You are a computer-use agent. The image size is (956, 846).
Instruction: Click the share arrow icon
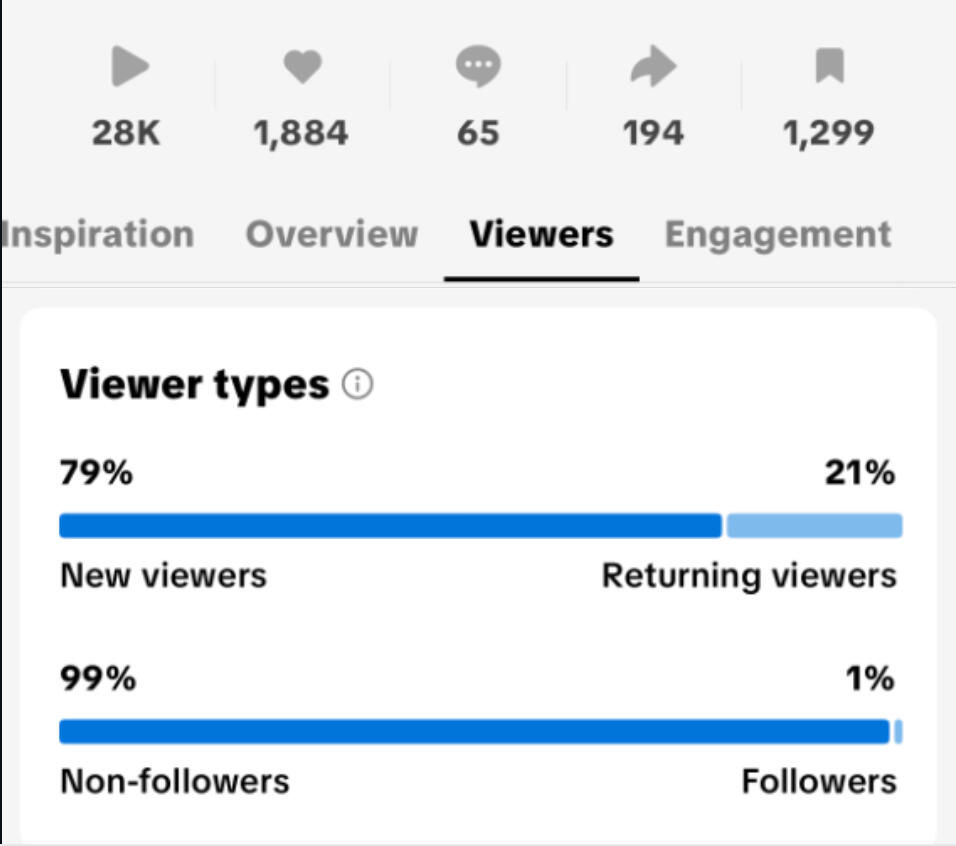coord(654,68)
